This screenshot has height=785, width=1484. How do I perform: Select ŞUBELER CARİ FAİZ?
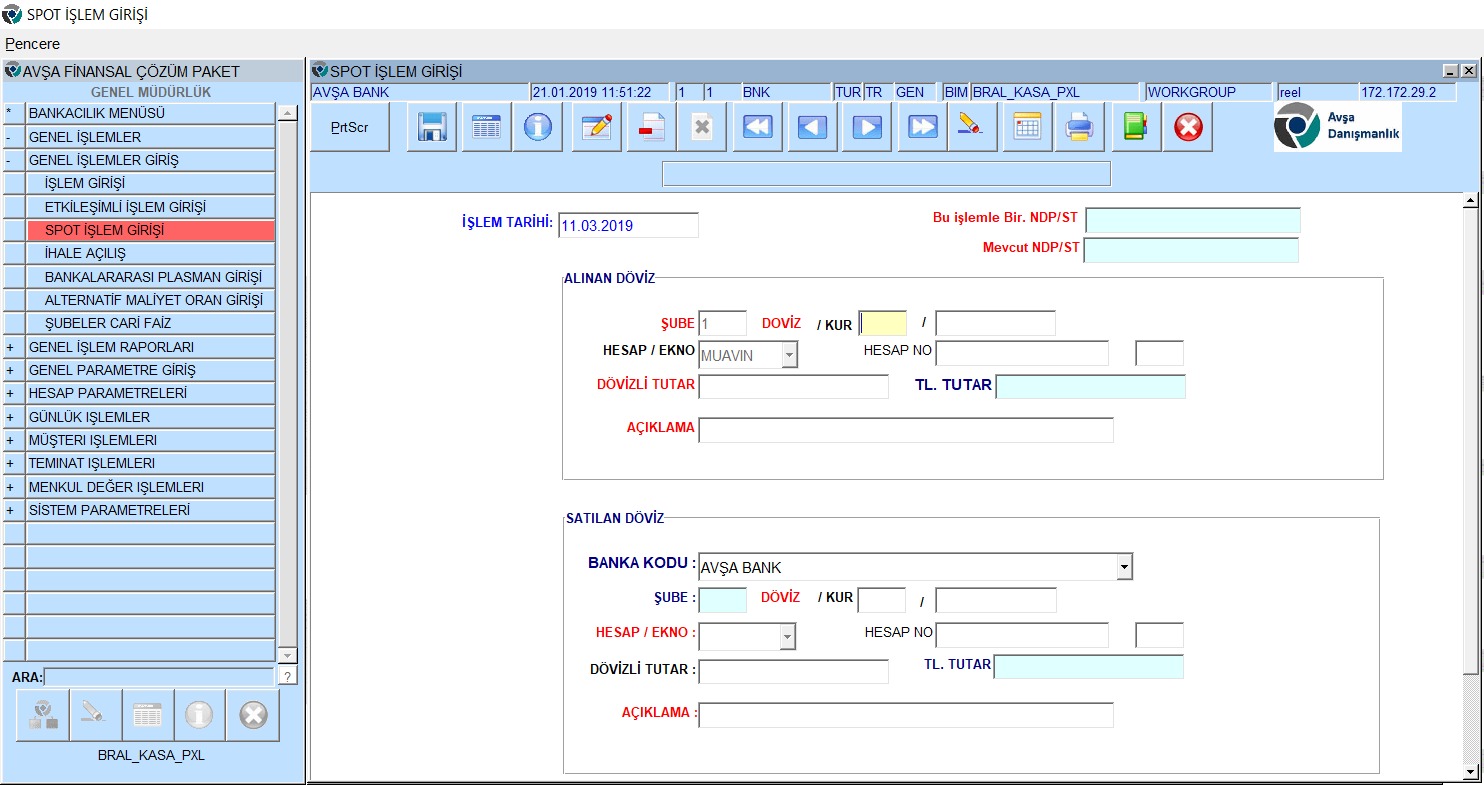point(150,324)
